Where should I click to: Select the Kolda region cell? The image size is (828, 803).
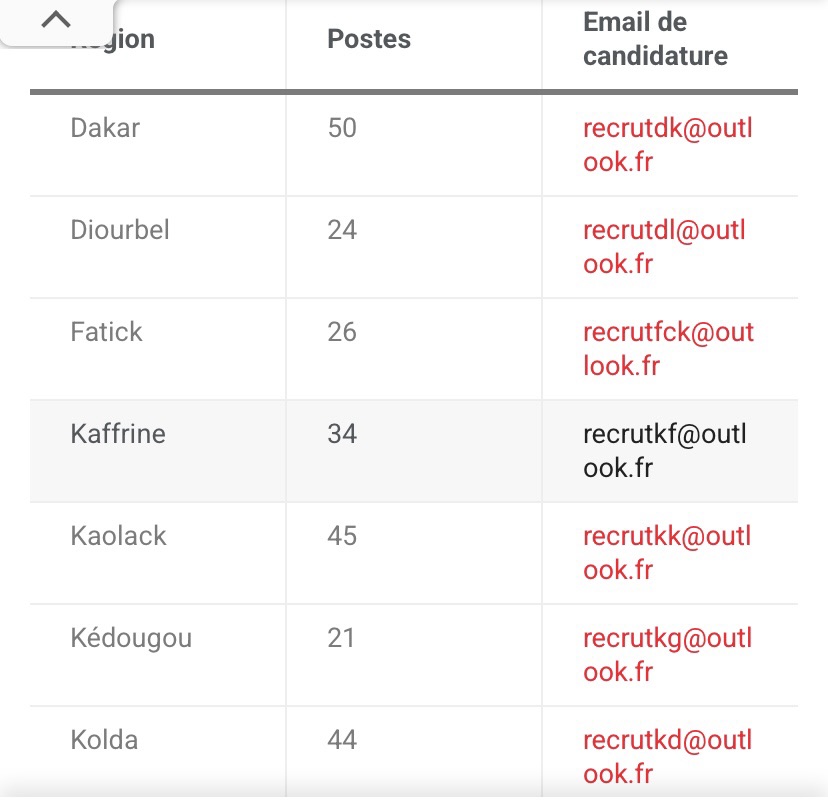(104, 740)
